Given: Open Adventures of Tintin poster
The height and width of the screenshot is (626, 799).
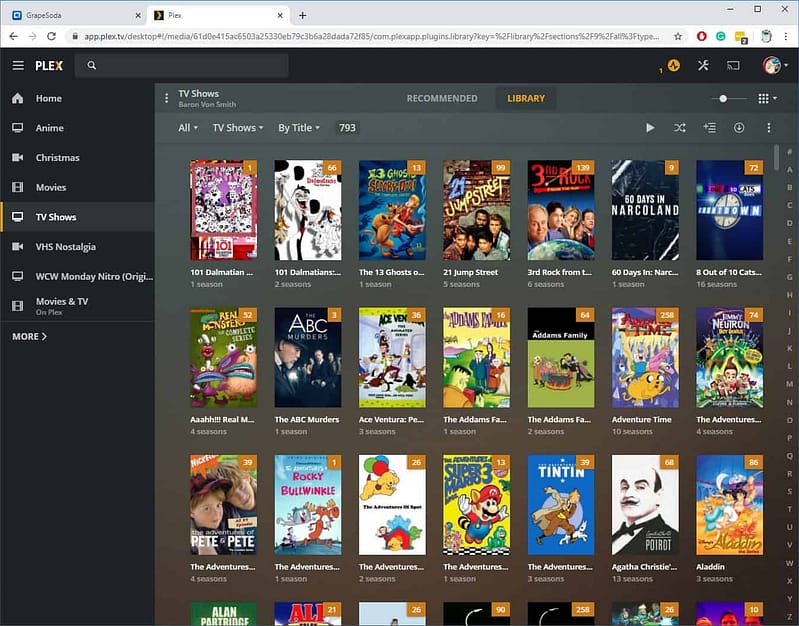Looking at the screenshot, I should point(561,505).
